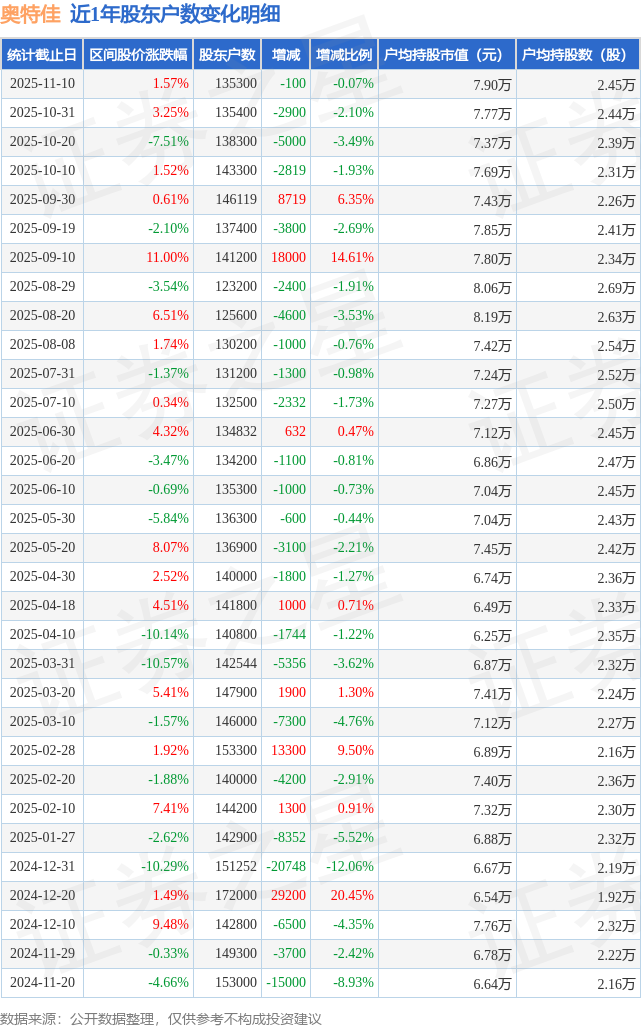This screenshot has height=1028, width=641.
Task: Click the 户均持股市值（元） header
Action: pos(446,55)
